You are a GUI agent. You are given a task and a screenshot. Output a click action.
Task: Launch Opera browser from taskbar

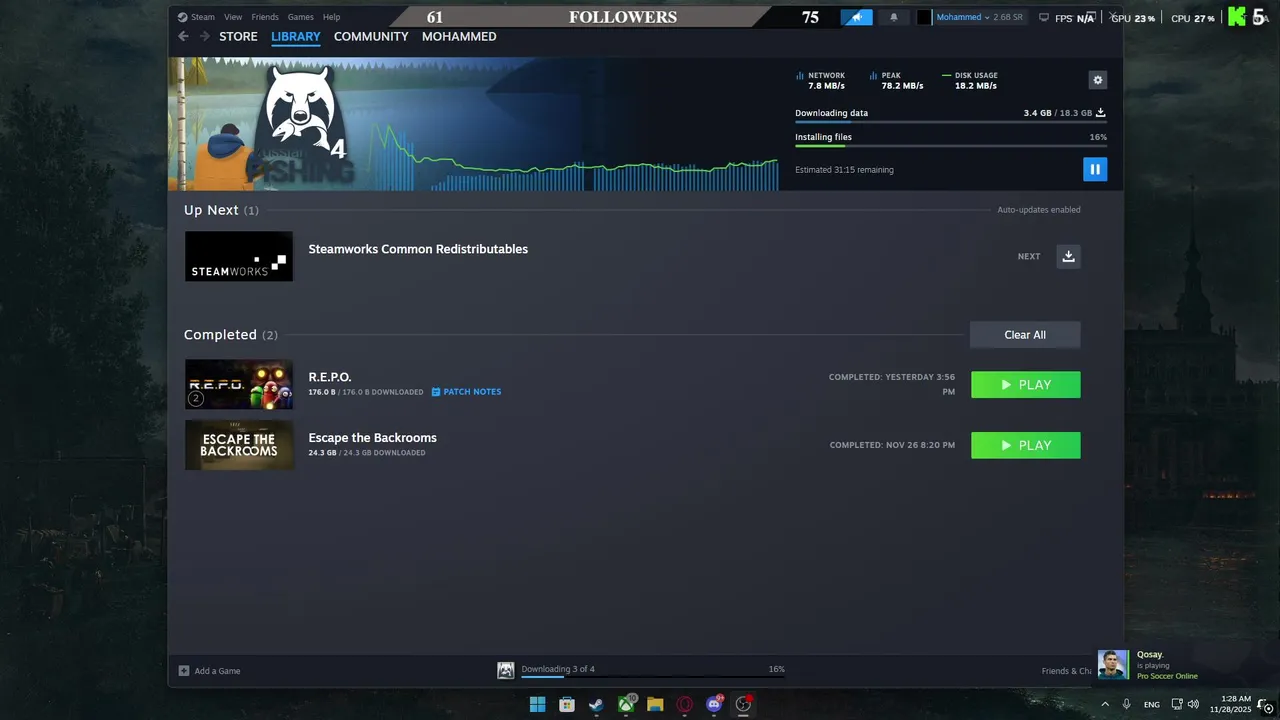[685, 704]
